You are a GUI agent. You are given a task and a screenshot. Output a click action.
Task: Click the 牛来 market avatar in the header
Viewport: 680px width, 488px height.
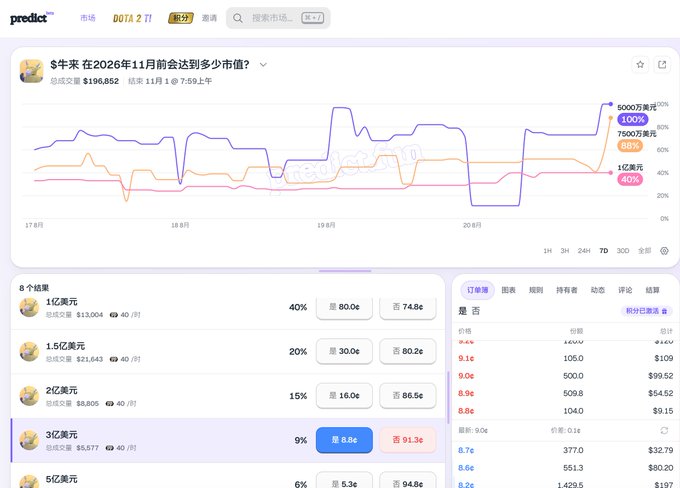point(31,71)
